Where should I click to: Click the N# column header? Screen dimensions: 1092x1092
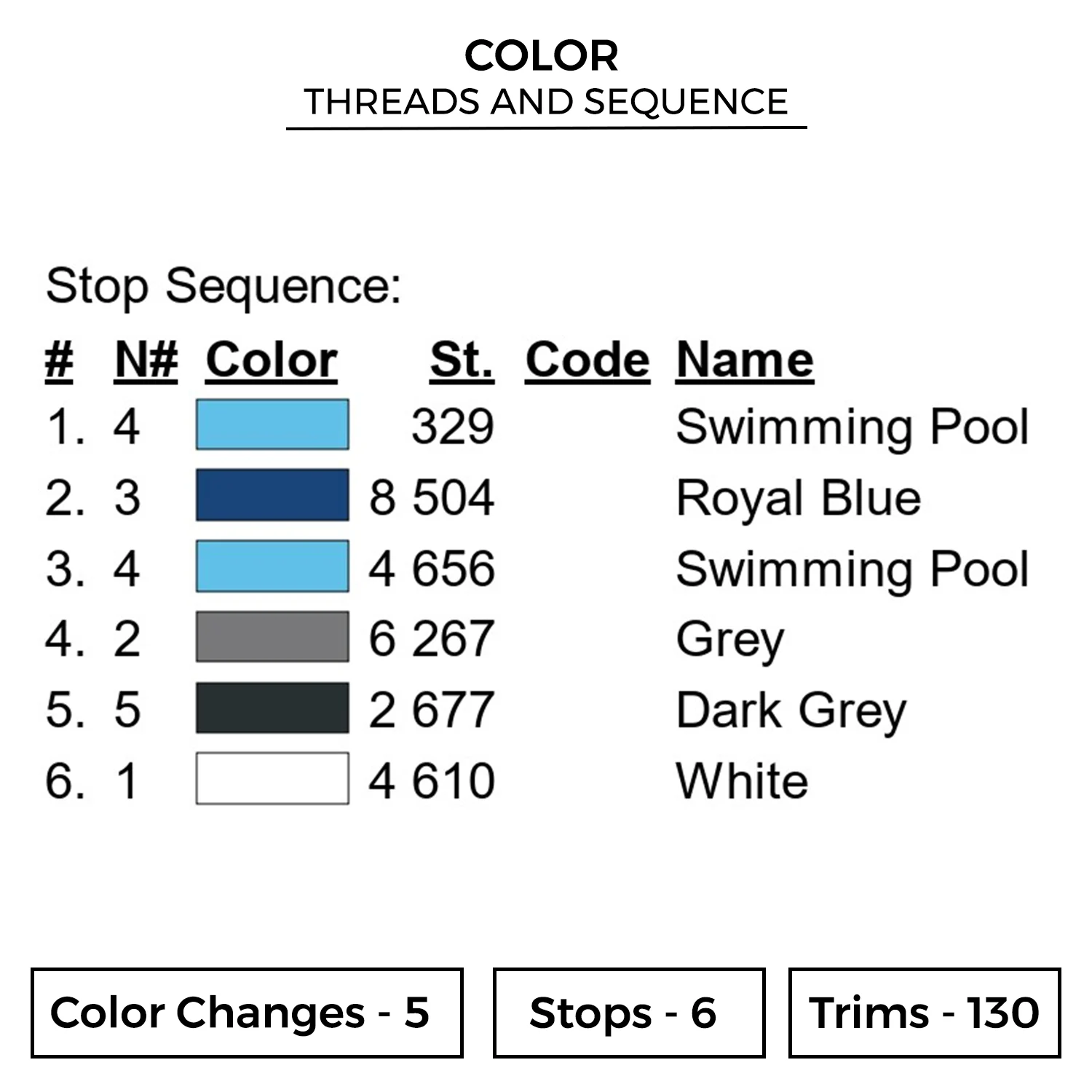point(146,360)
